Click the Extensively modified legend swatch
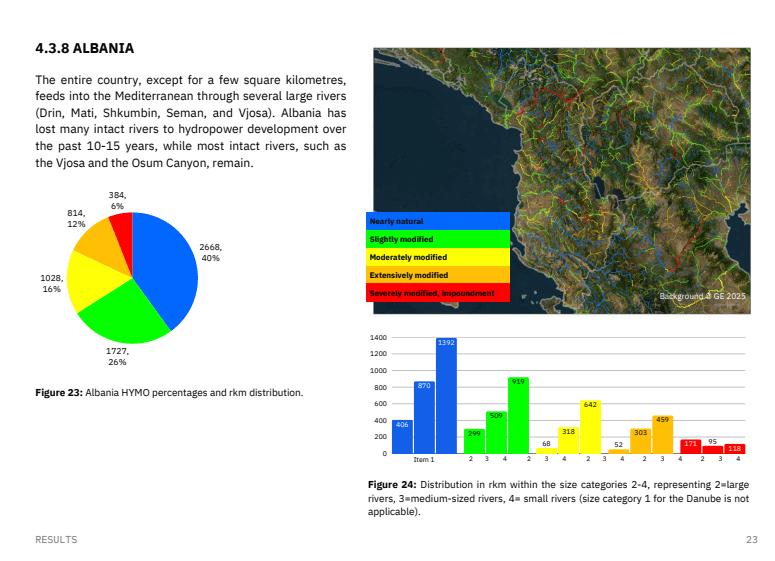Image resolution: width=775 pixels, height=561 pixels. [x=438, y=275]
